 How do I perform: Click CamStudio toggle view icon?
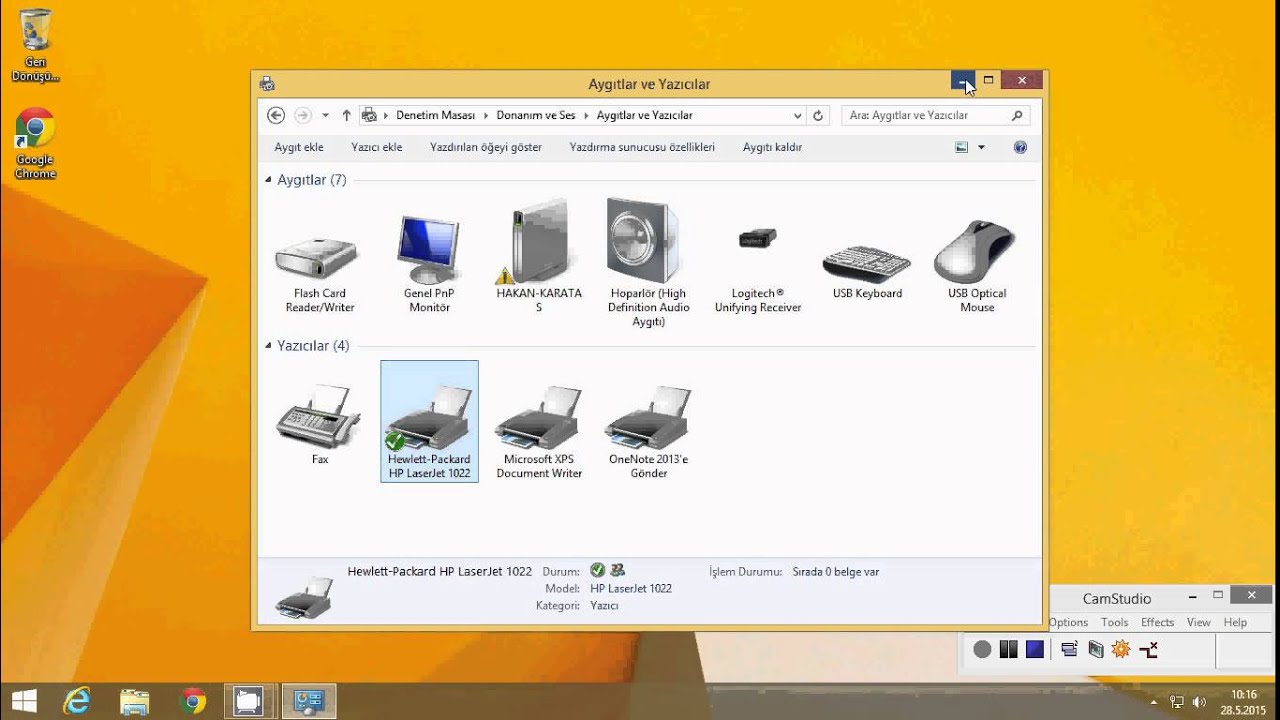coord(1069,650)
